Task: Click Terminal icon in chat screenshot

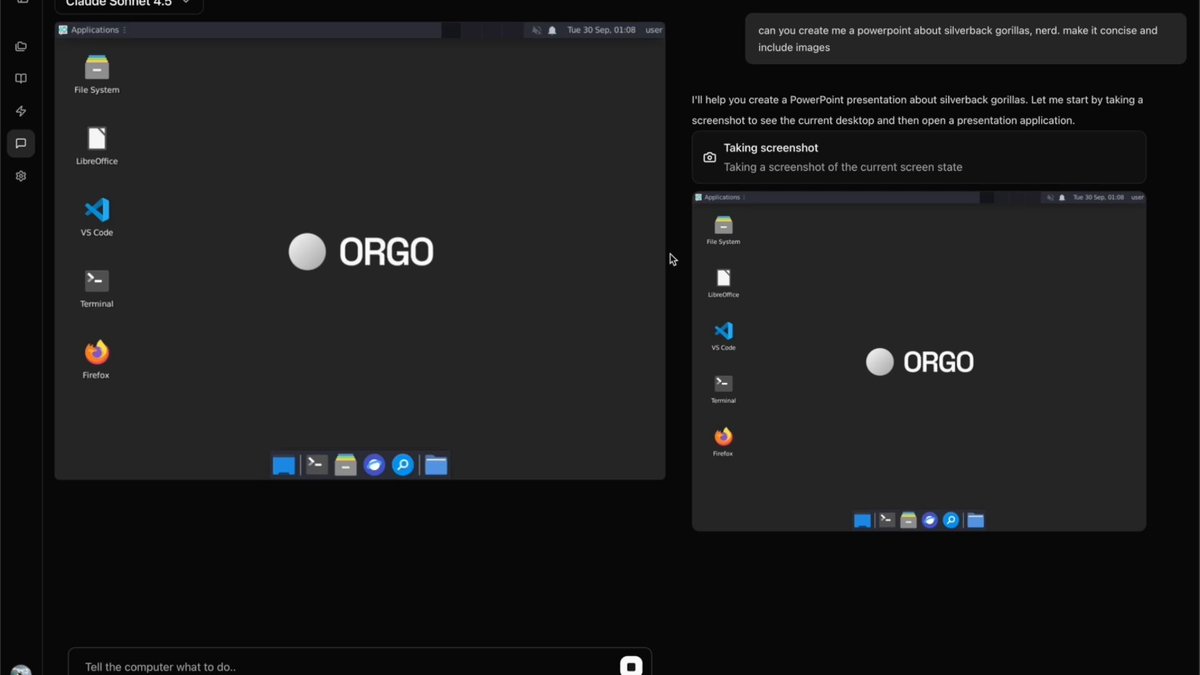Action: 723,389
